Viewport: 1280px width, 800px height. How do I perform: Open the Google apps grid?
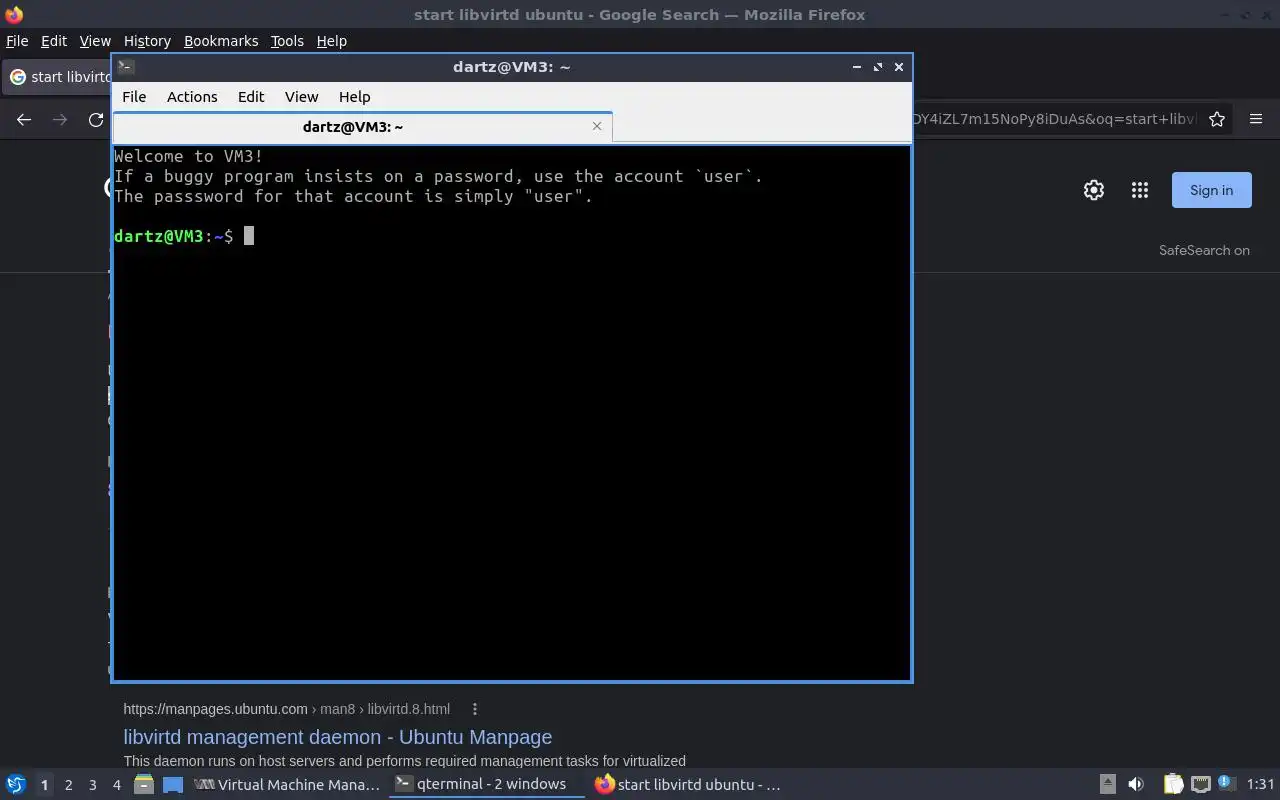click(1140, 190)
